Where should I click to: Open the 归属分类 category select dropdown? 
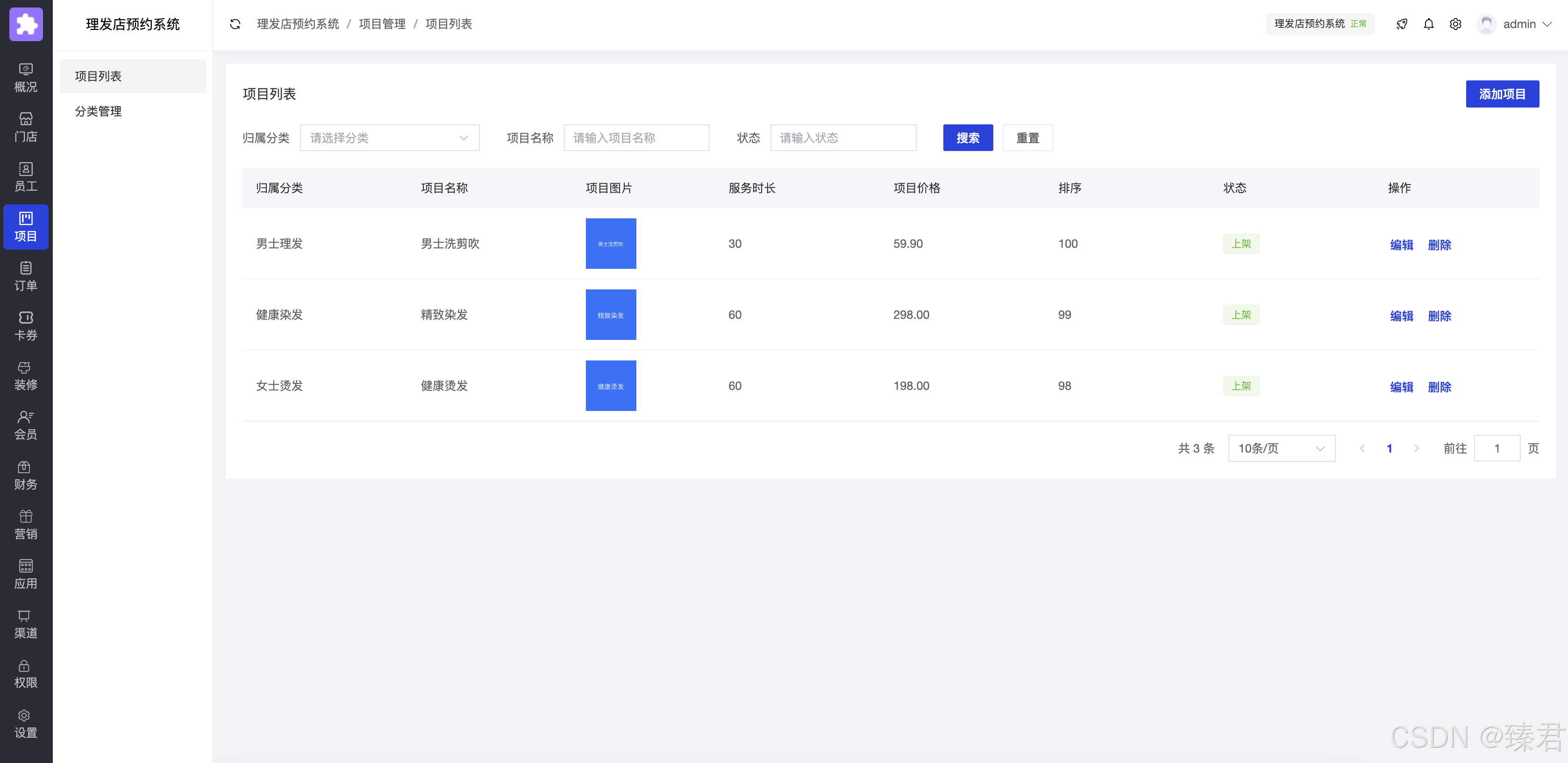(390, 137)
